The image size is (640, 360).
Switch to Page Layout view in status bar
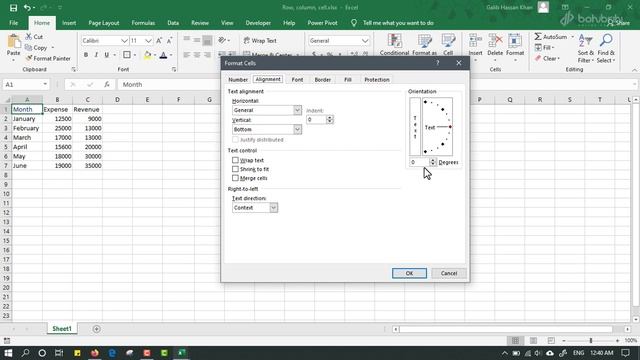point(533,341)
